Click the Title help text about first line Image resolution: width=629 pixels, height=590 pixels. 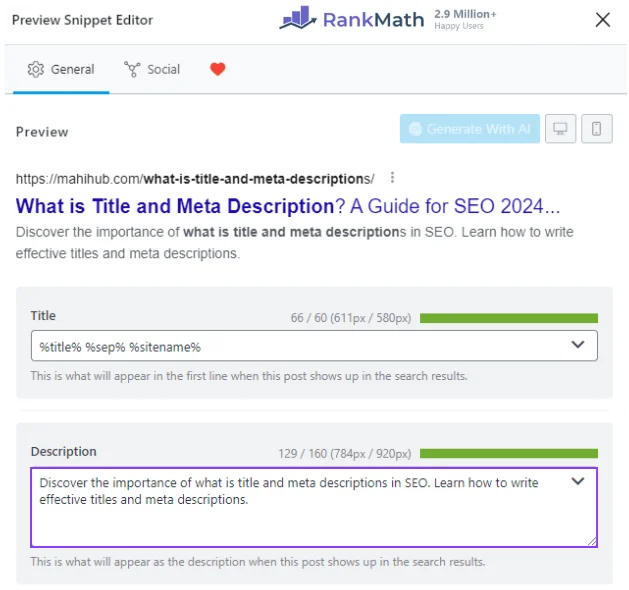[249, 376]
